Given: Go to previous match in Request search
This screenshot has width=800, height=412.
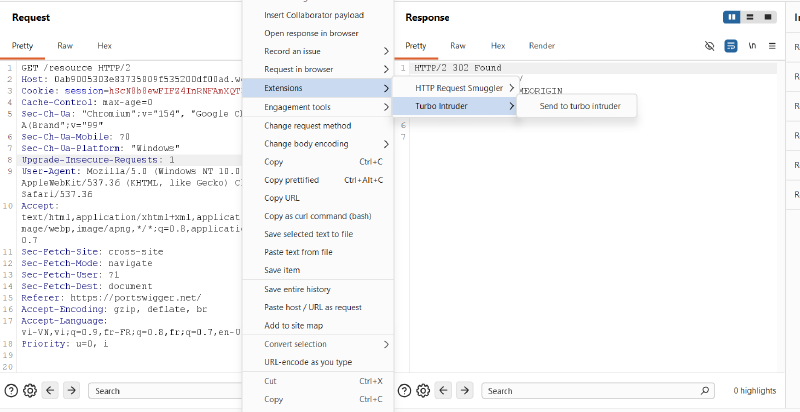Looking at the screenshot, I should point(50,391).
